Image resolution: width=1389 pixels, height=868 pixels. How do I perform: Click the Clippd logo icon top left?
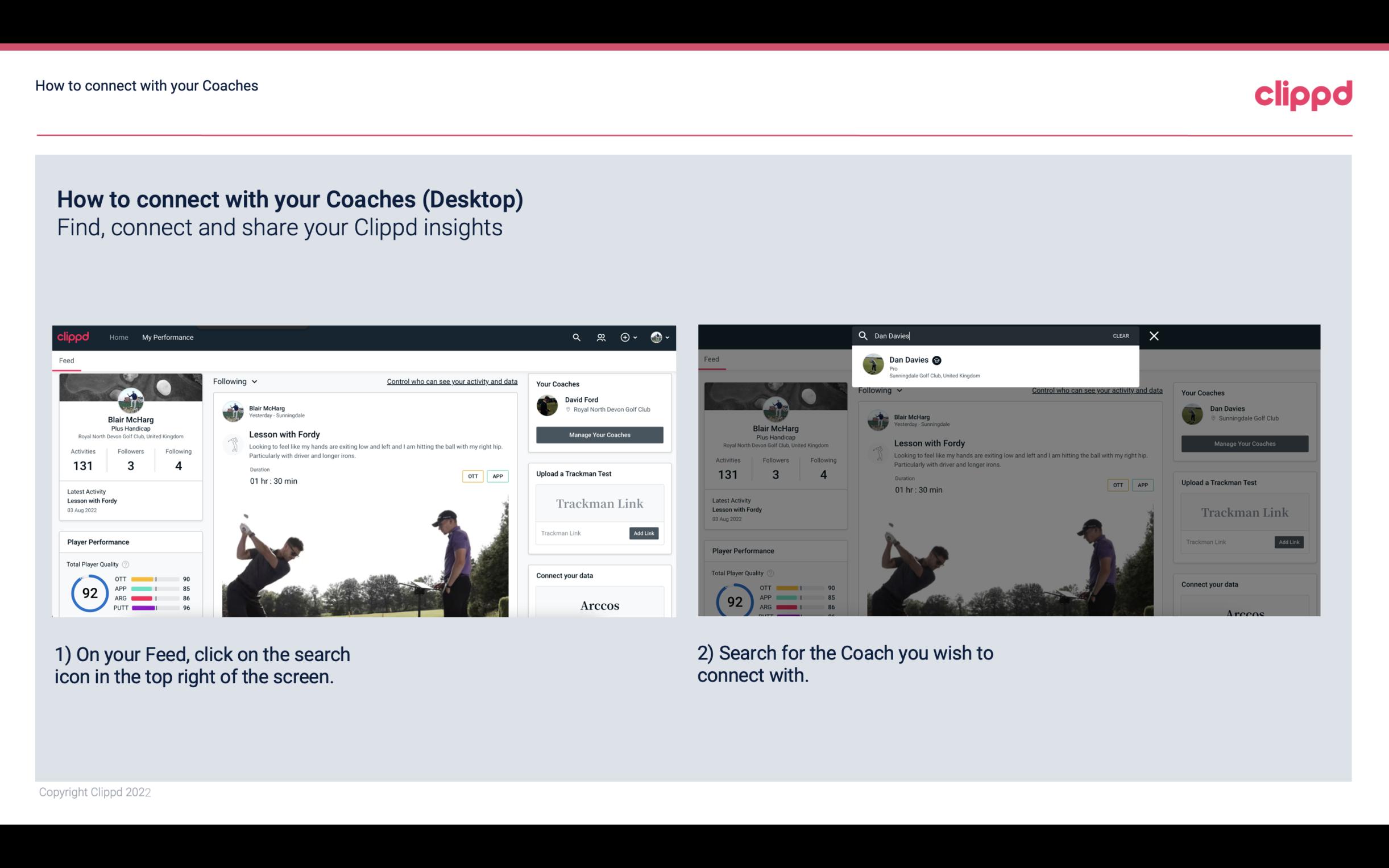coord(75,337)
